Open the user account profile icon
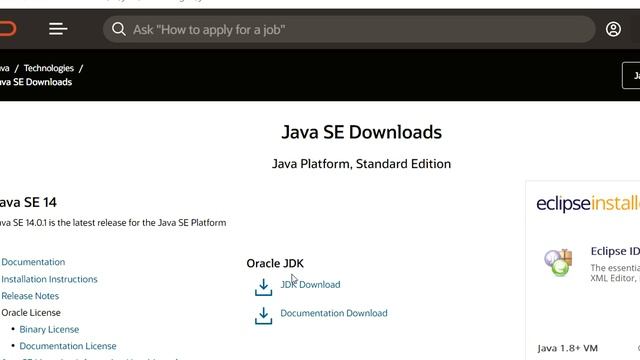Screen dimensions: 640x360 (x=613, y=29)
